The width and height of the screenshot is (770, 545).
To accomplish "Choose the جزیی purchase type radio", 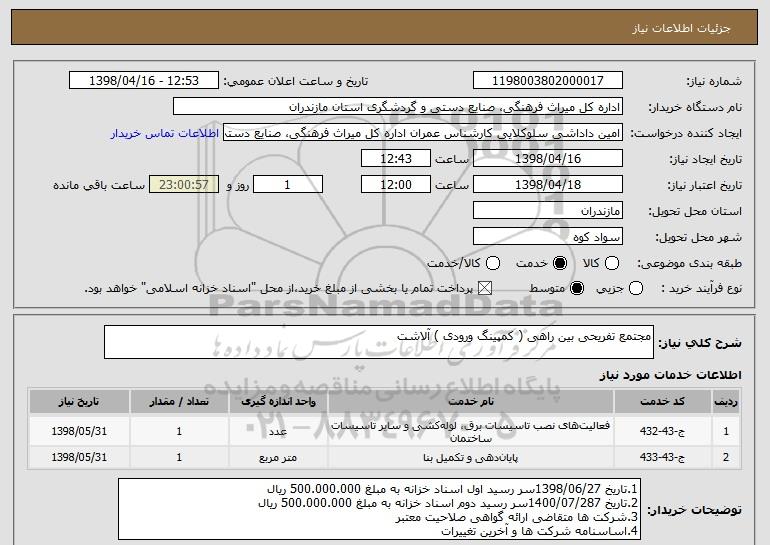I will (635, 289).
